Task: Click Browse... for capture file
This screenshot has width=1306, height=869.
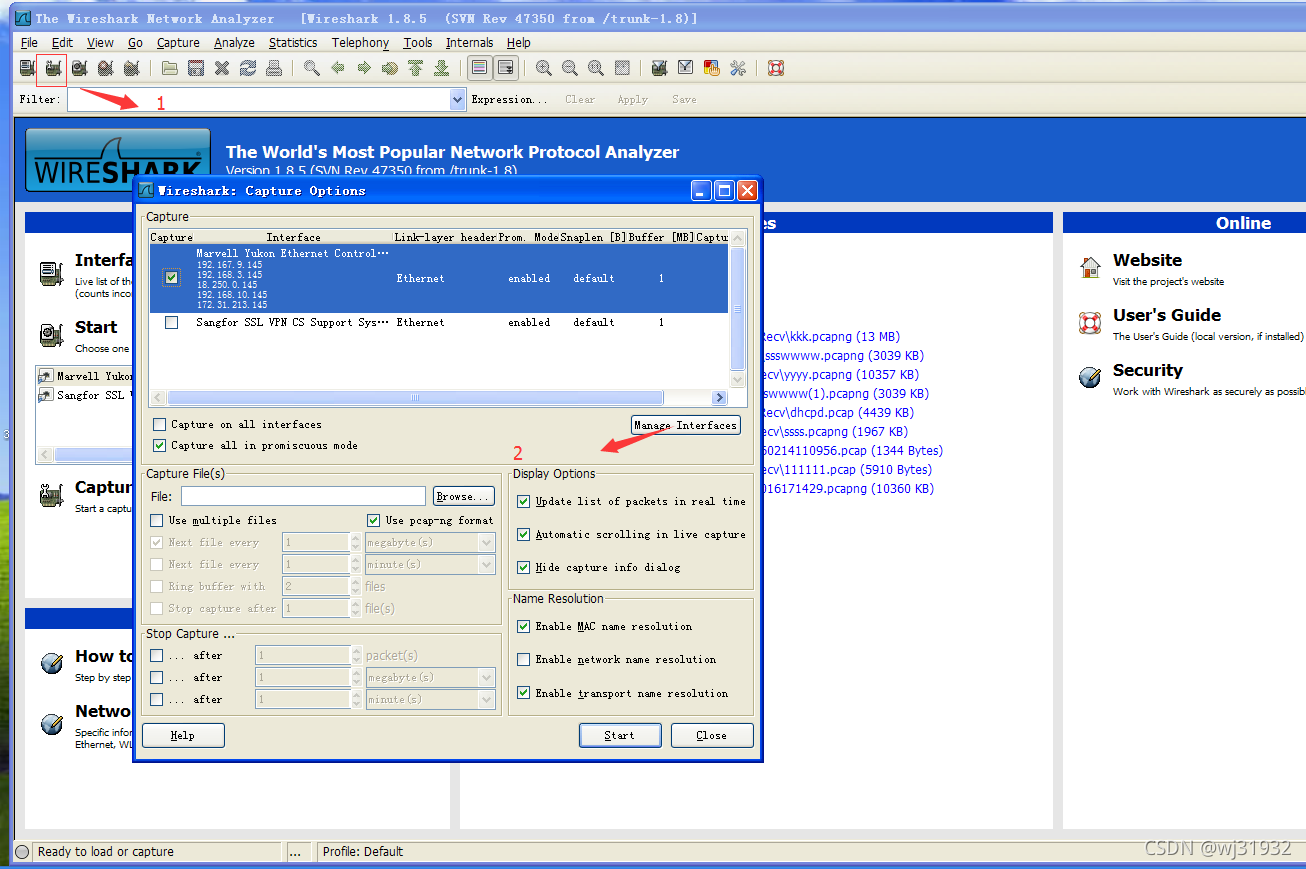Action: (463, 496)
